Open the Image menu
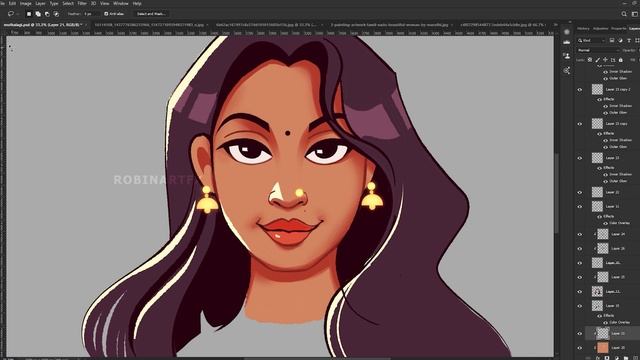Viewport: 640px width, 360px height. pos(26,3)
